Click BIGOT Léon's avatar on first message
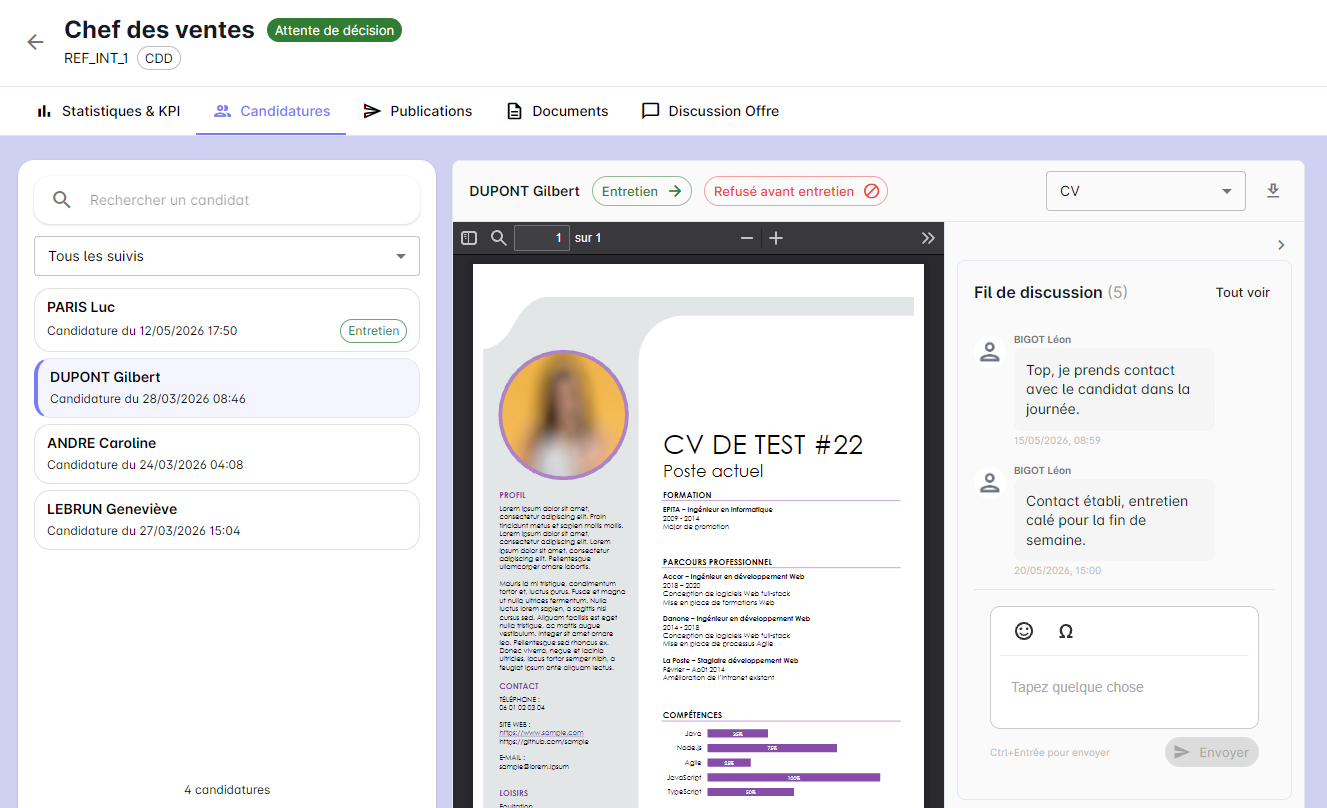The width and height of the screenshot is (1327, 808). point(990,351)
